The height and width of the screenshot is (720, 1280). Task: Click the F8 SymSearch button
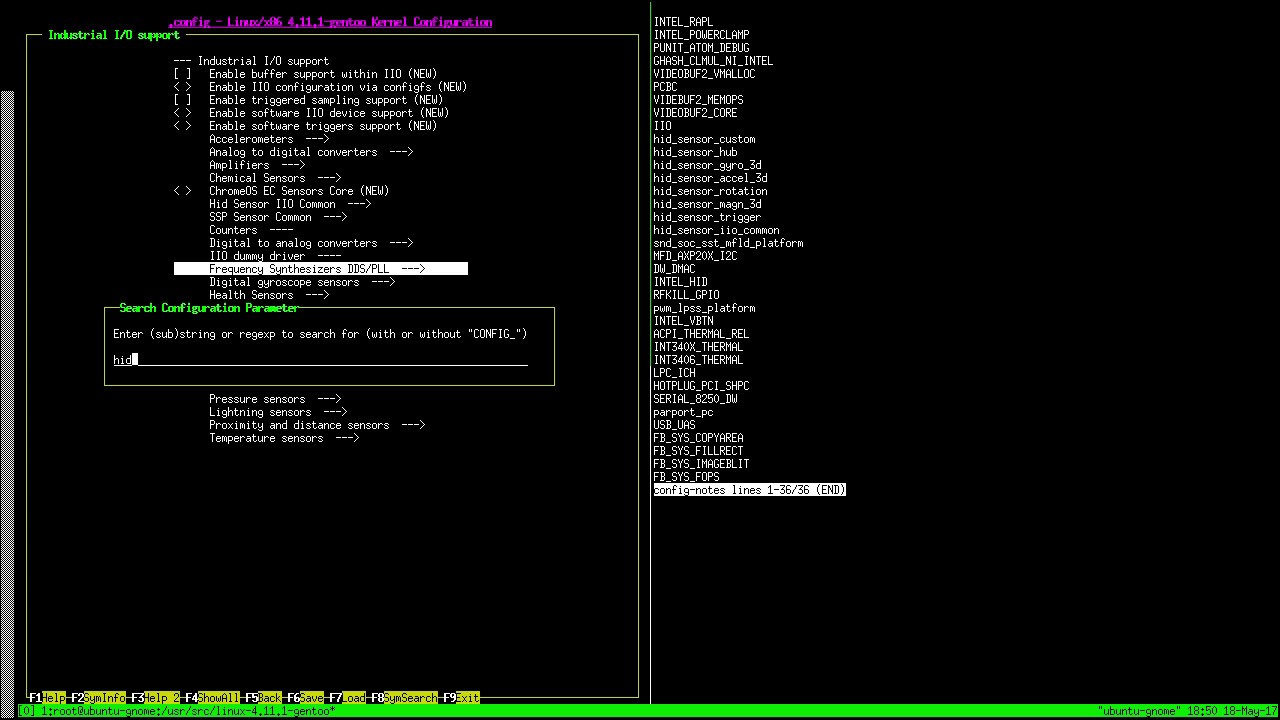(404, 697)
